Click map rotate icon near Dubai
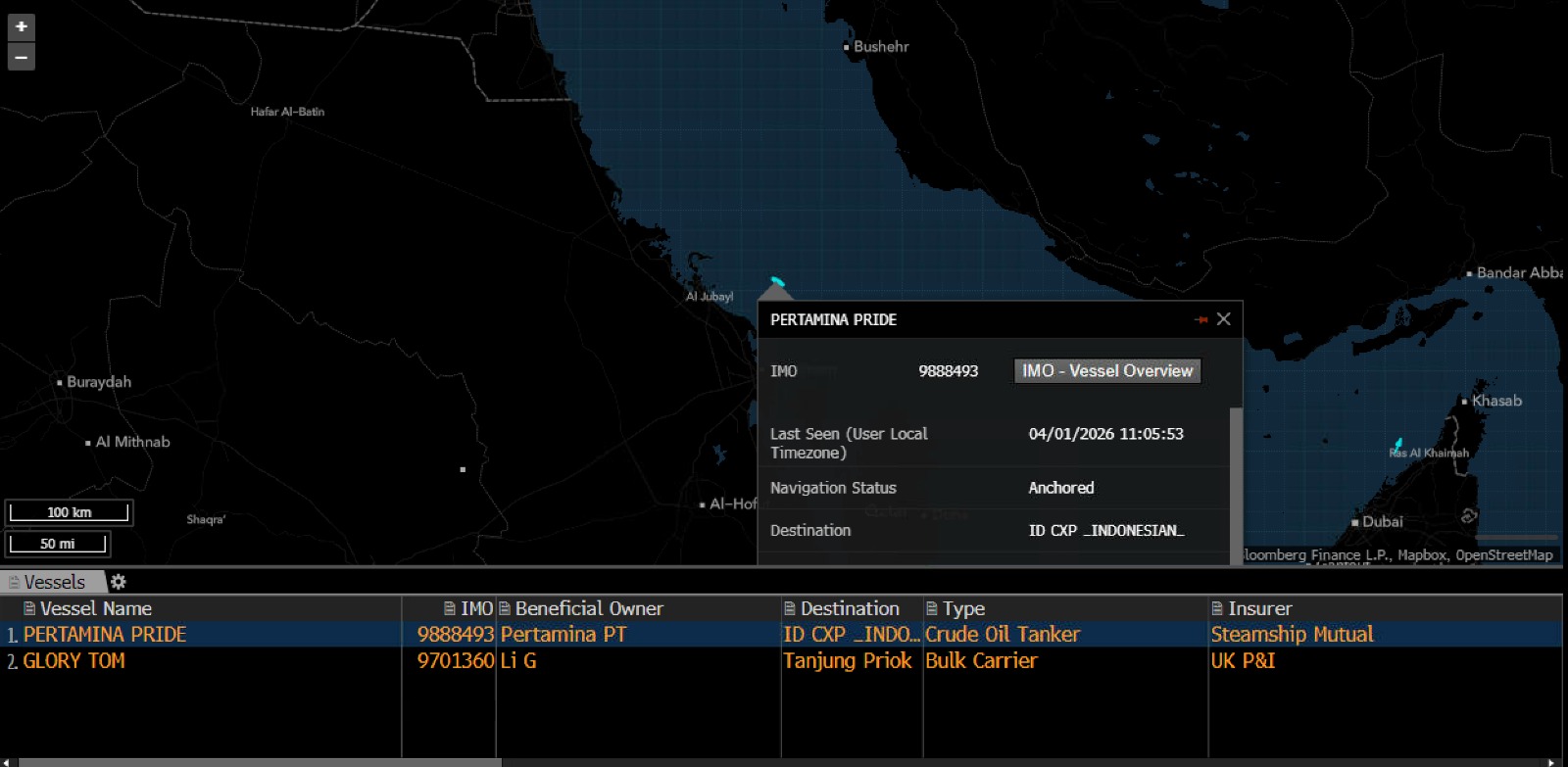This screenshot has width=1568, height=767. 1468,516
